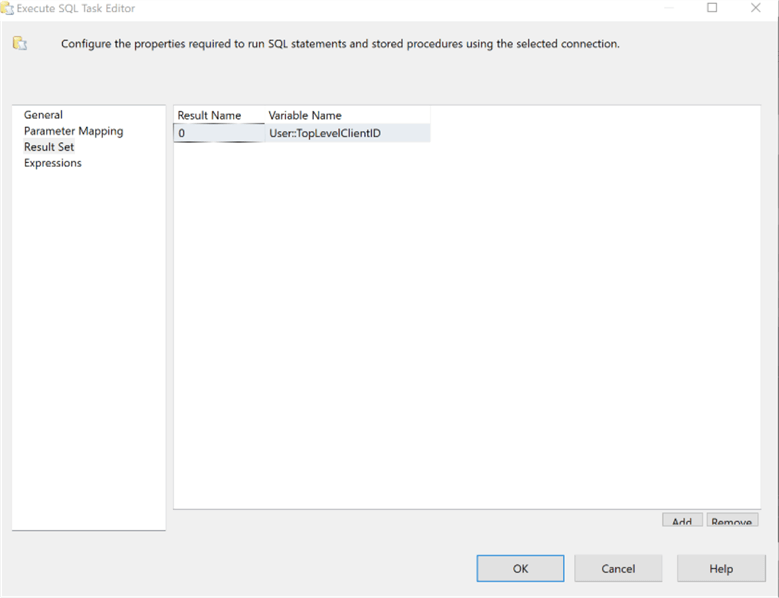Click the empty area of the result grid
This screenshot has height=598, width=779.
tap(465, 320)
